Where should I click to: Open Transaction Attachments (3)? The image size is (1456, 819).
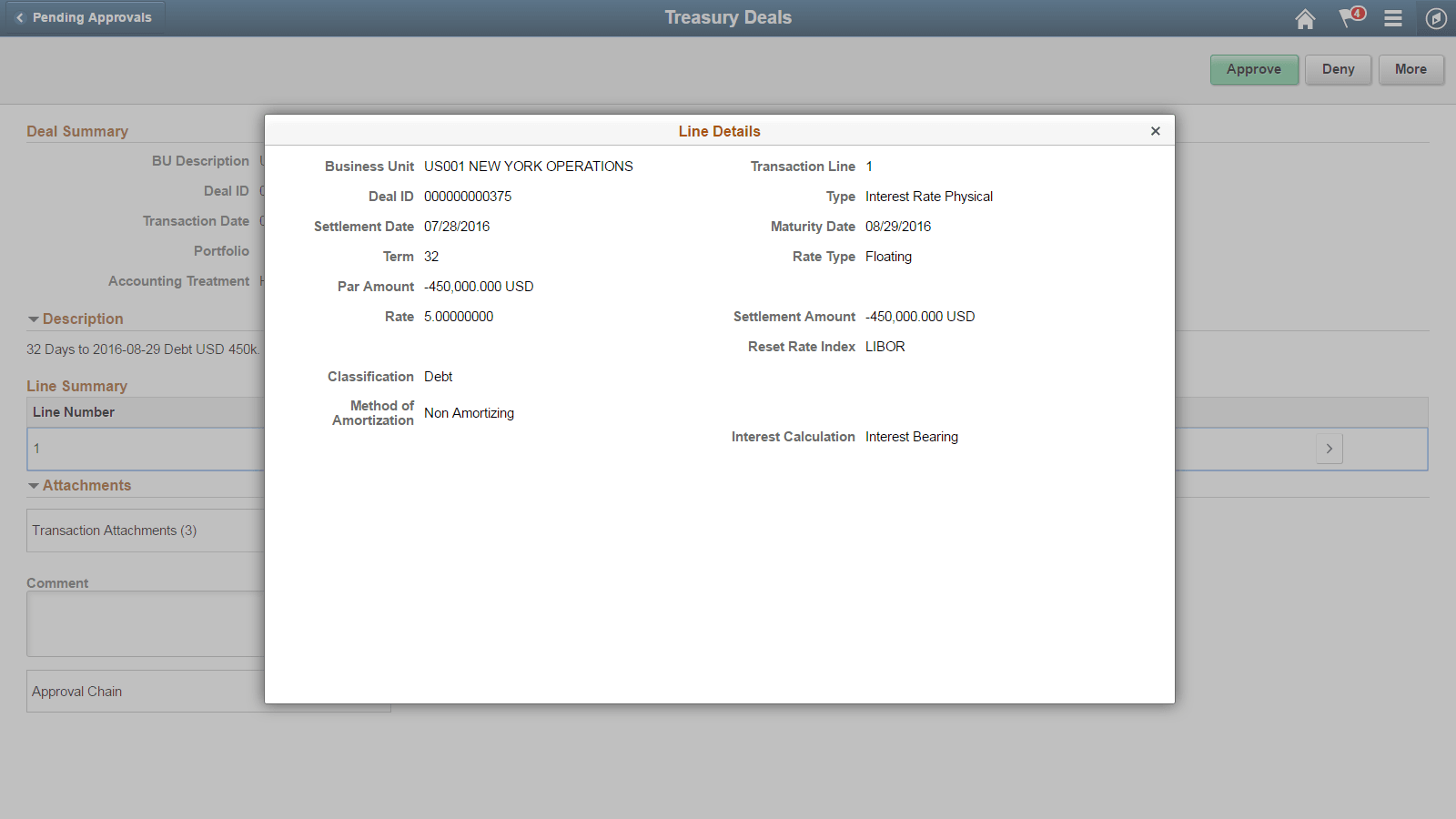click(113, 530)
